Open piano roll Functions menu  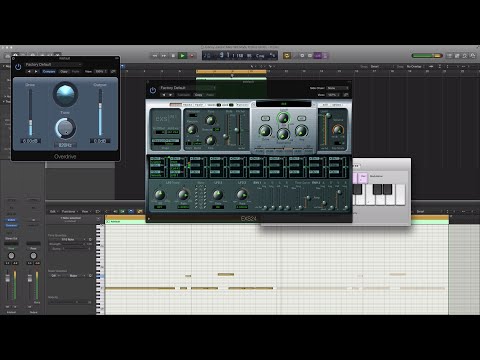[x=69, y=211]
